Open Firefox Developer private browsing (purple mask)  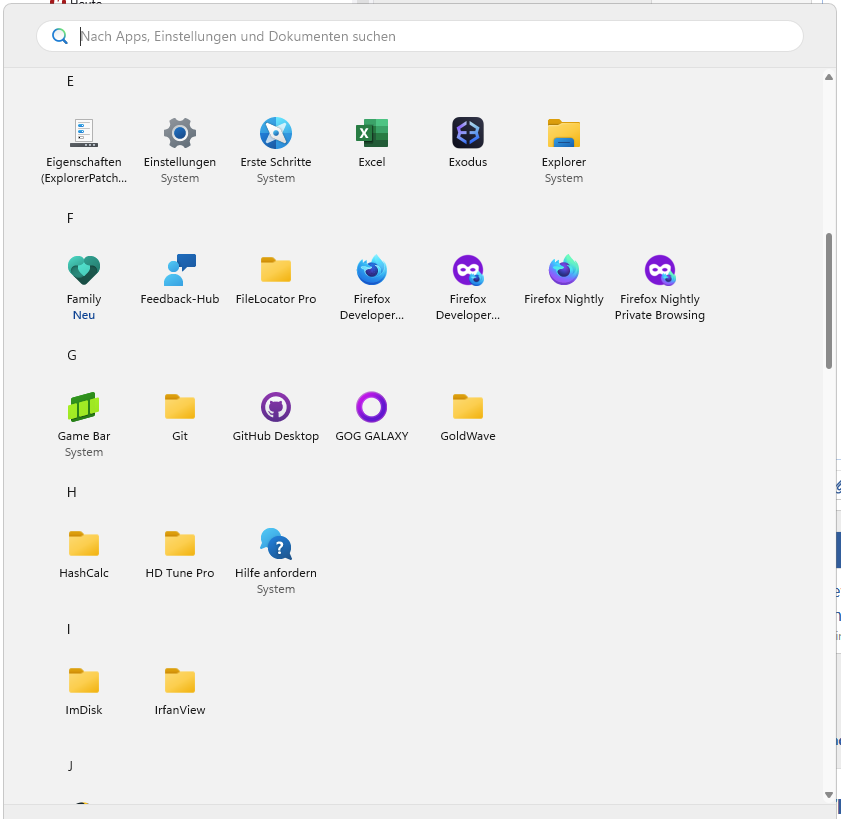click(x=468, y=287)
